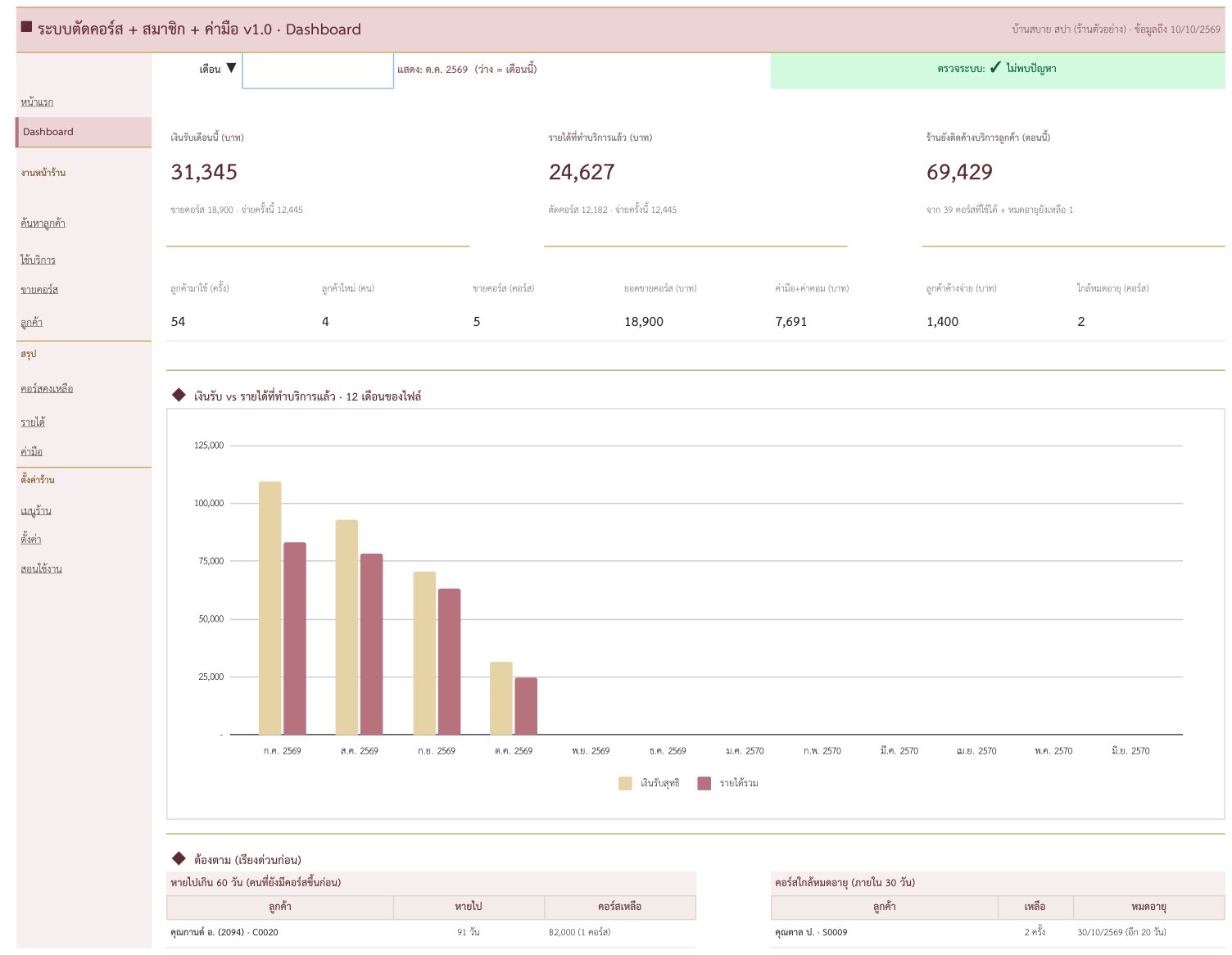Open the ใช้บริการ sidebar link
Viewport: 1232px width, 955px height.
[38, 260]
